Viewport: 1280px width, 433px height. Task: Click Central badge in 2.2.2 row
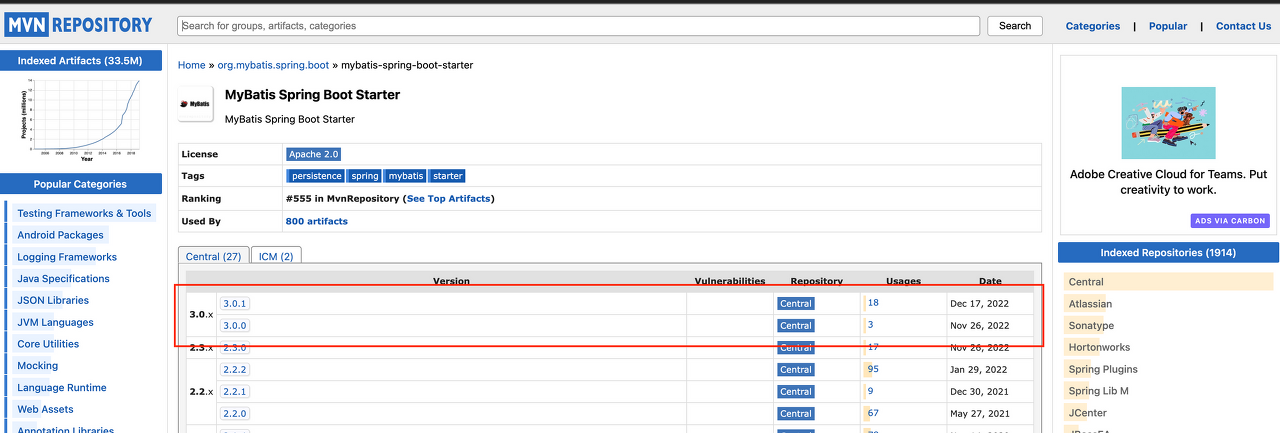point(796,369)
